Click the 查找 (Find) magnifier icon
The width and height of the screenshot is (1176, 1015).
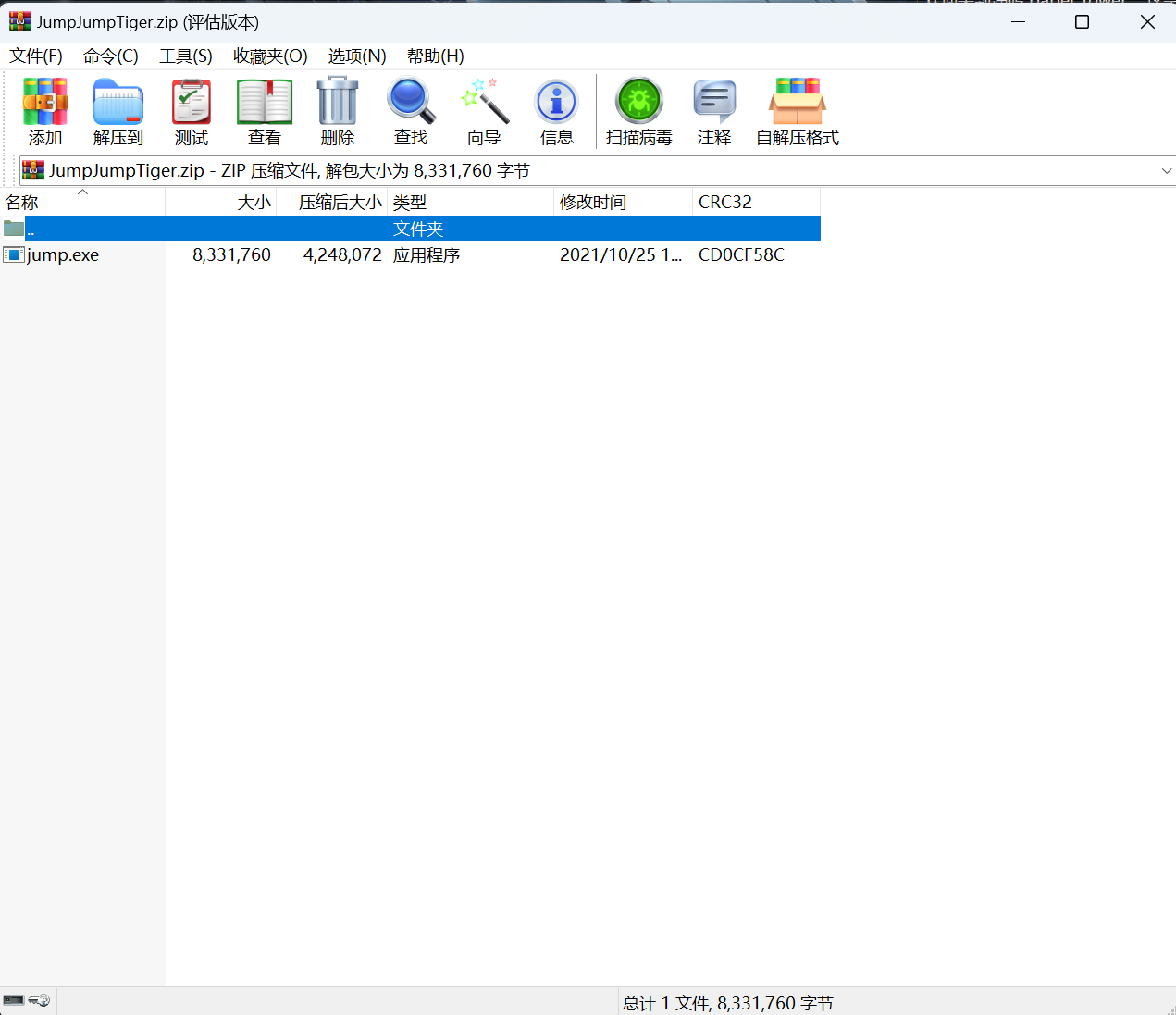(411, 101)
